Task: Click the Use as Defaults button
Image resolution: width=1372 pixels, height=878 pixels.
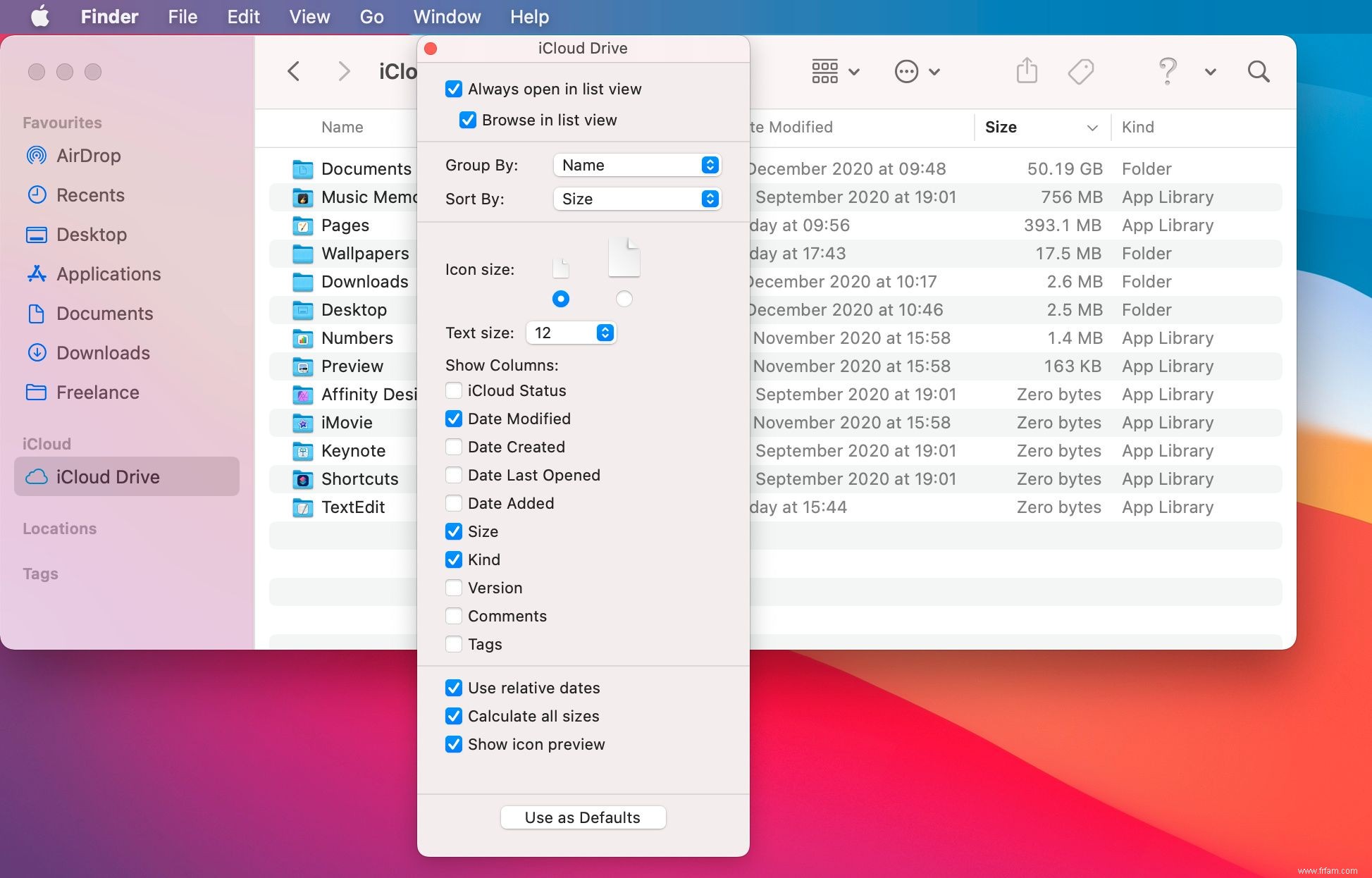Action: point(583,815)
